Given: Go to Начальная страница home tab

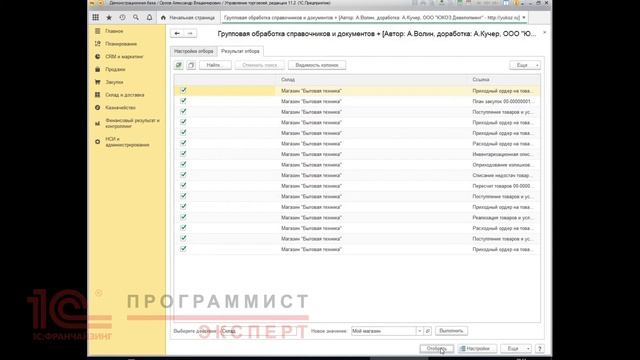Looking at the screenshot, I should pyautogui.click(x=188, y=18).
